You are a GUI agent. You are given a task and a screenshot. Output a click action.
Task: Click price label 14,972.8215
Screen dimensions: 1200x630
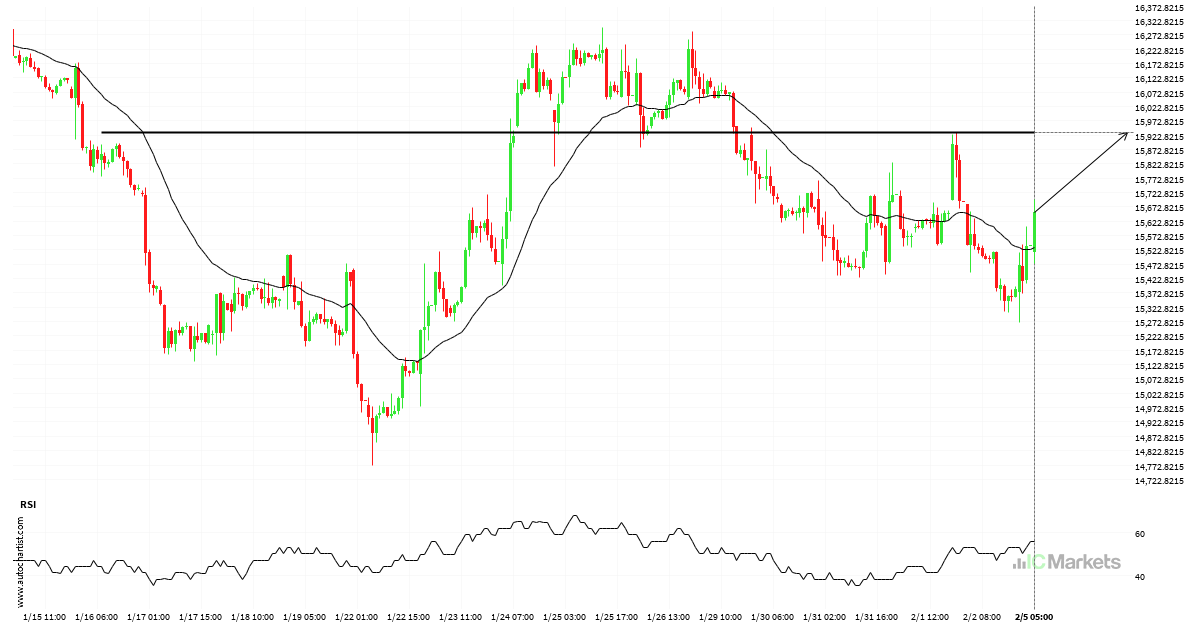pos(1160,409)
